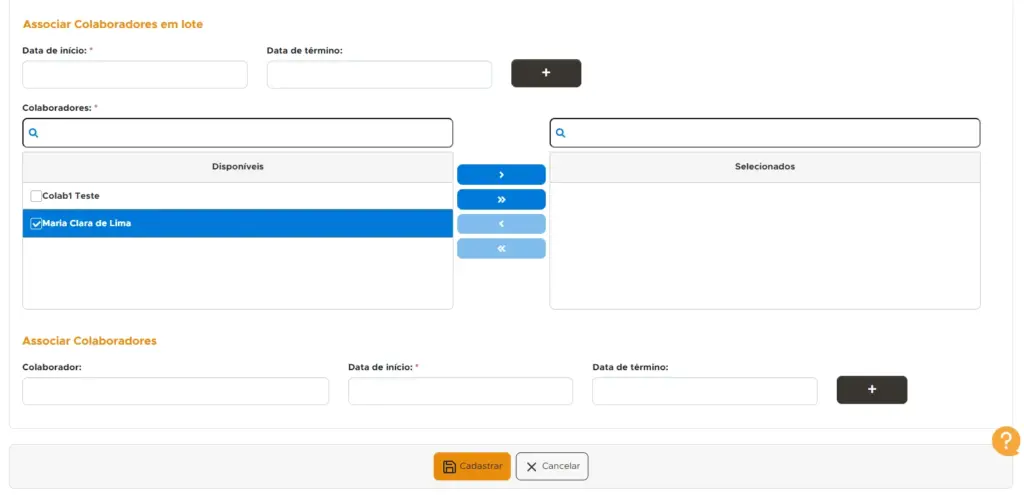This screenshot has width=1024, height=495.
Task: Remove a collaborator with the single left arrow
Action: [501, 224]
